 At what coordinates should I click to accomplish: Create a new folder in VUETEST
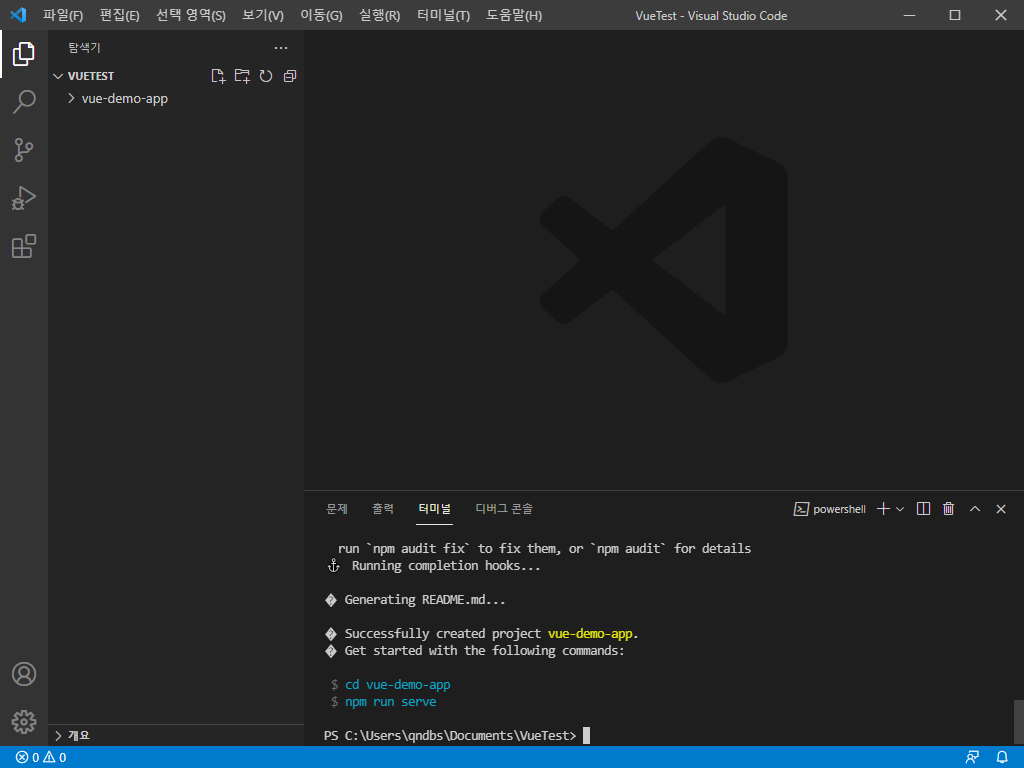tap(242, 76)
